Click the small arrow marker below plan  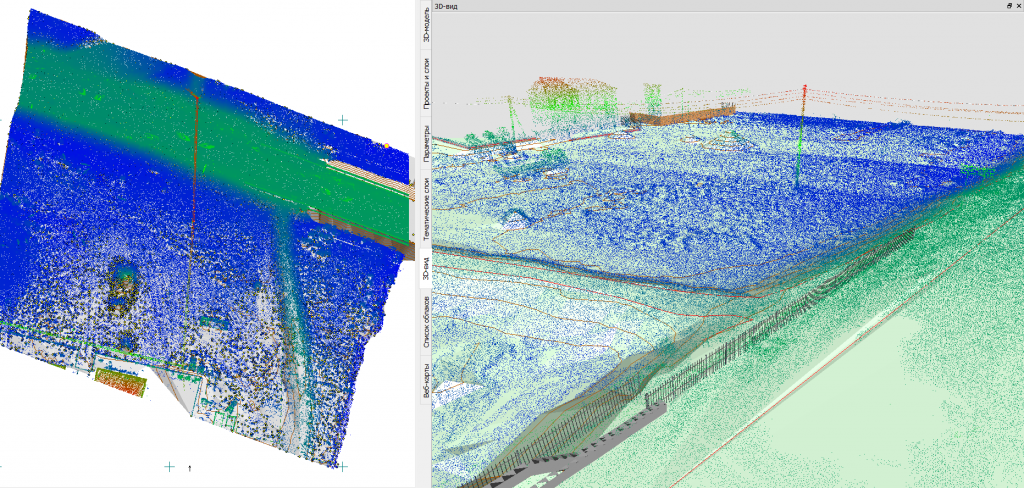click(190, 467)
